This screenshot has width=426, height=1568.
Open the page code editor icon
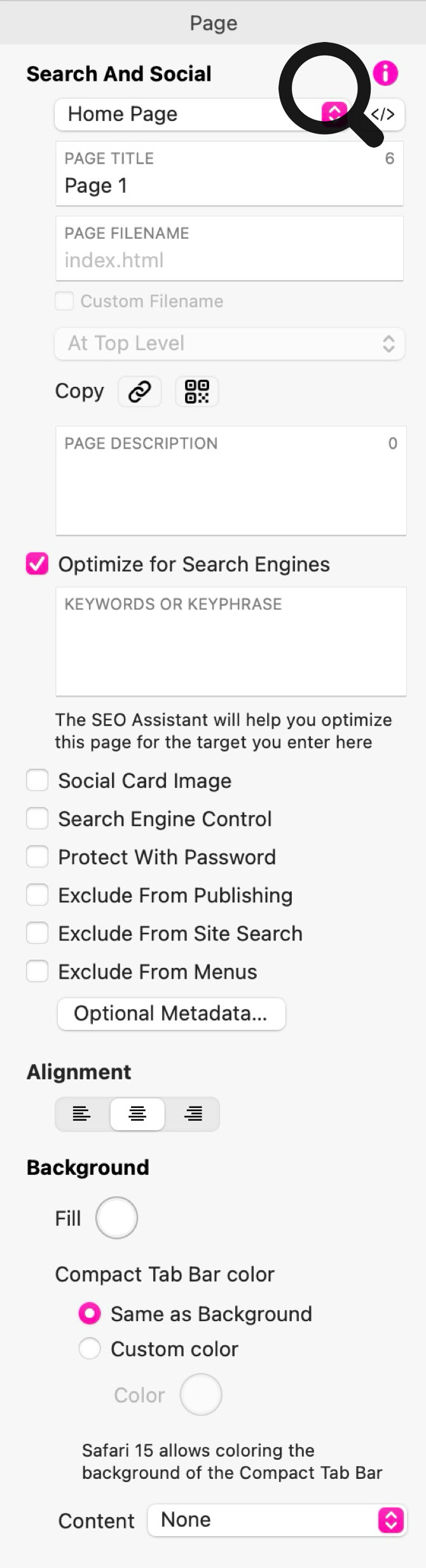383,115
